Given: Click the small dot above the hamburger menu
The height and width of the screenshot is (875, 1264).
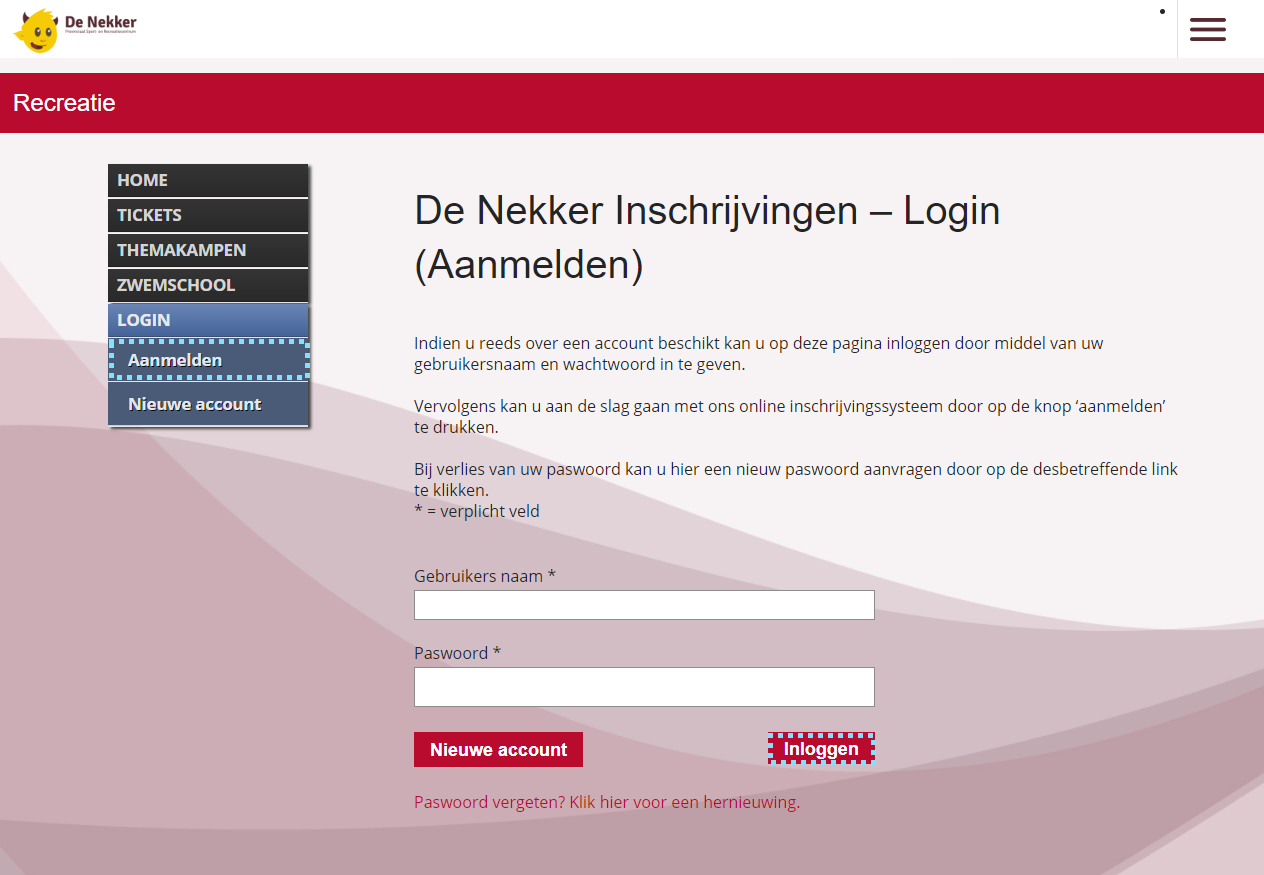Looking at the screenshot, I should (x=1162, y=11).
